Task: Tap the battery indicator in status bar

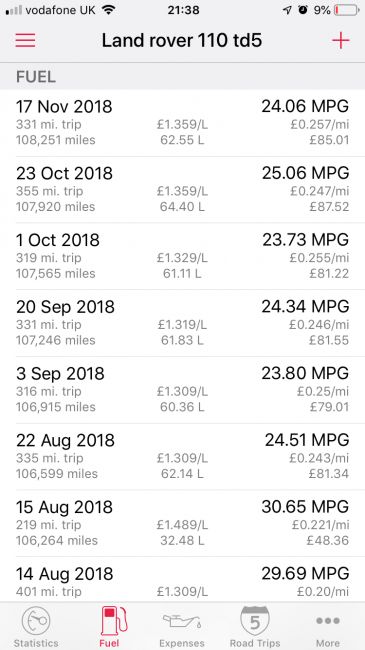Action: (x=346, y=10)
